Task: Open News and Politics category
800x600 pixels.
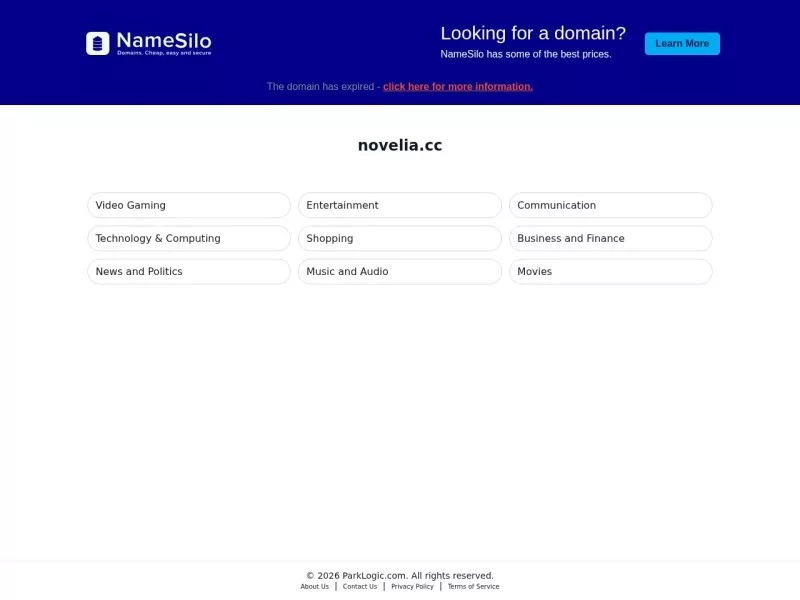Action: 189,271
